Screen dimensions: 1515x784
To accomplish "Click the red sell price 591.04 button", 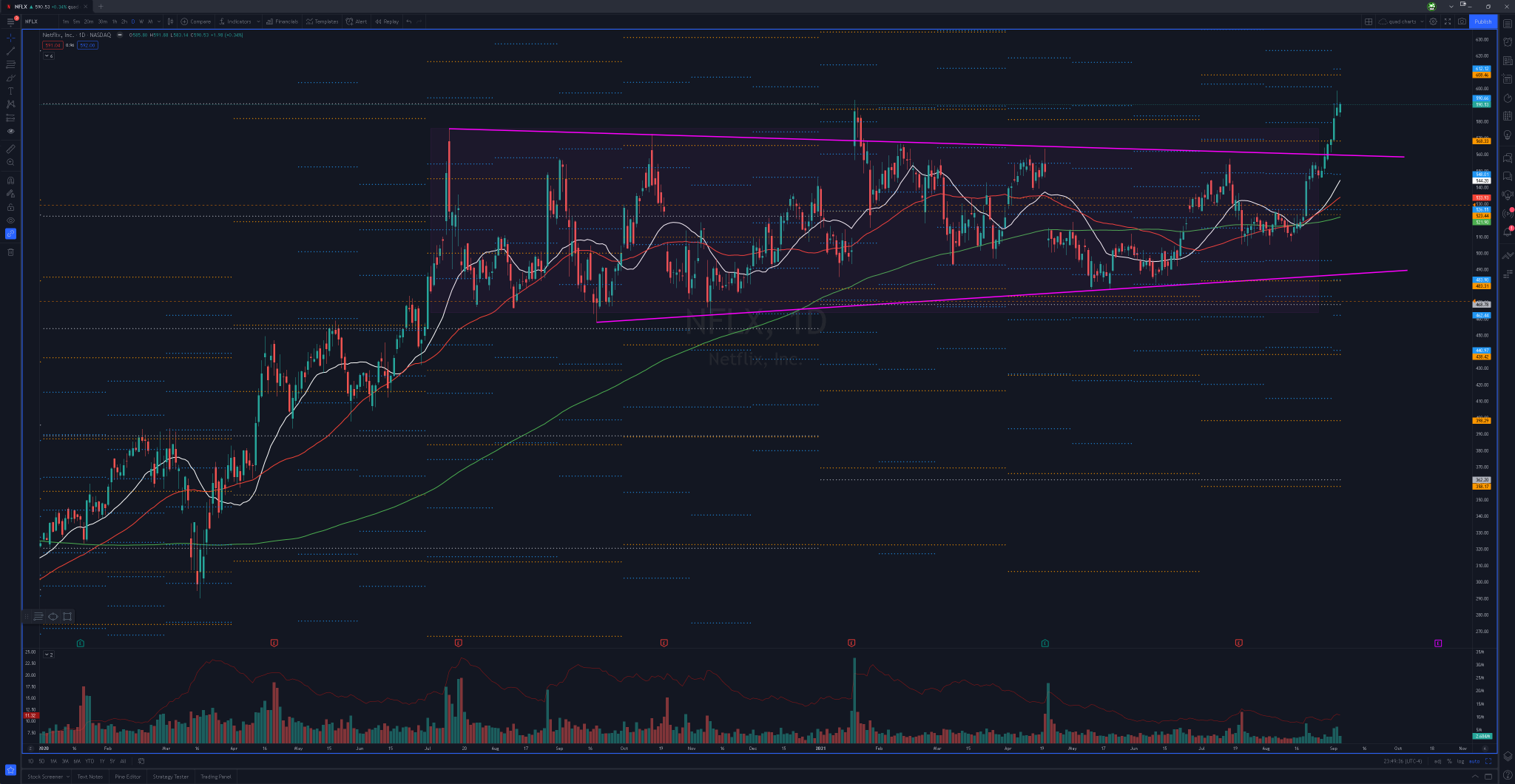I will (52, 45).
